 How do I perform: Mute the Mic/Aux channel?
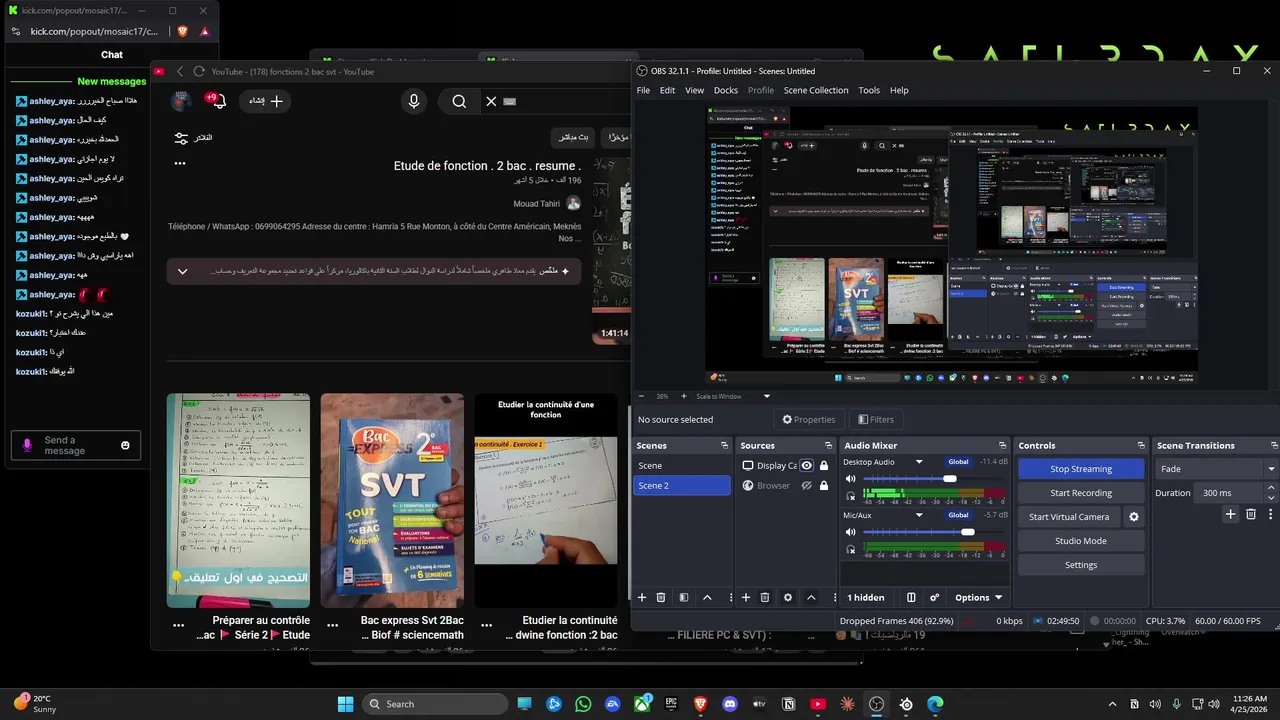point(851,532)
